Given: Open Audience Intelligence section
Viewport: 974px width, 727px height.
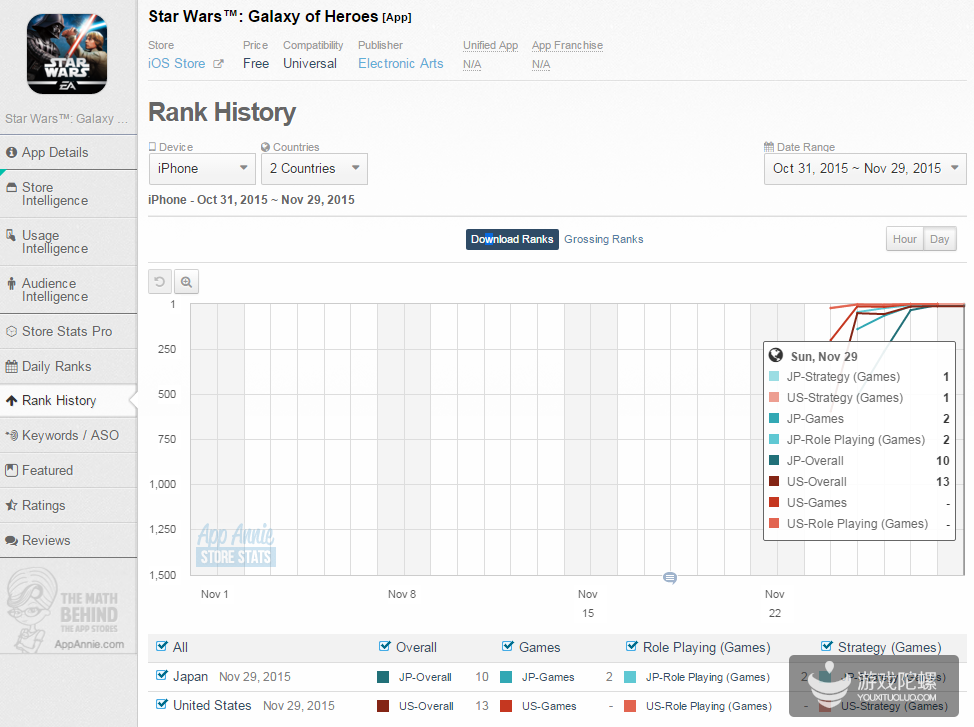Looking at the screenshot, I should (x=68, y=290).
